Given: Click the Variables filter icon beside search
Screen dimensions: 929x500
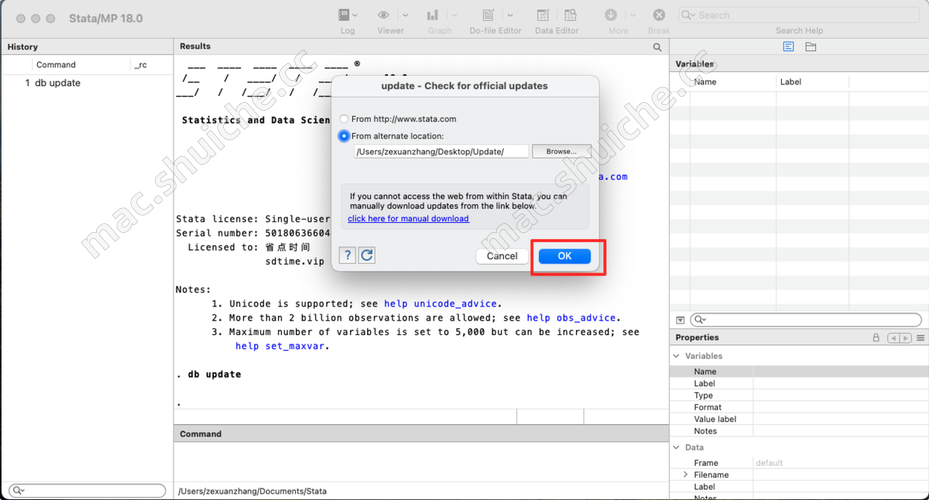Looking at the screenshot, I should click(x=681, y=320).
